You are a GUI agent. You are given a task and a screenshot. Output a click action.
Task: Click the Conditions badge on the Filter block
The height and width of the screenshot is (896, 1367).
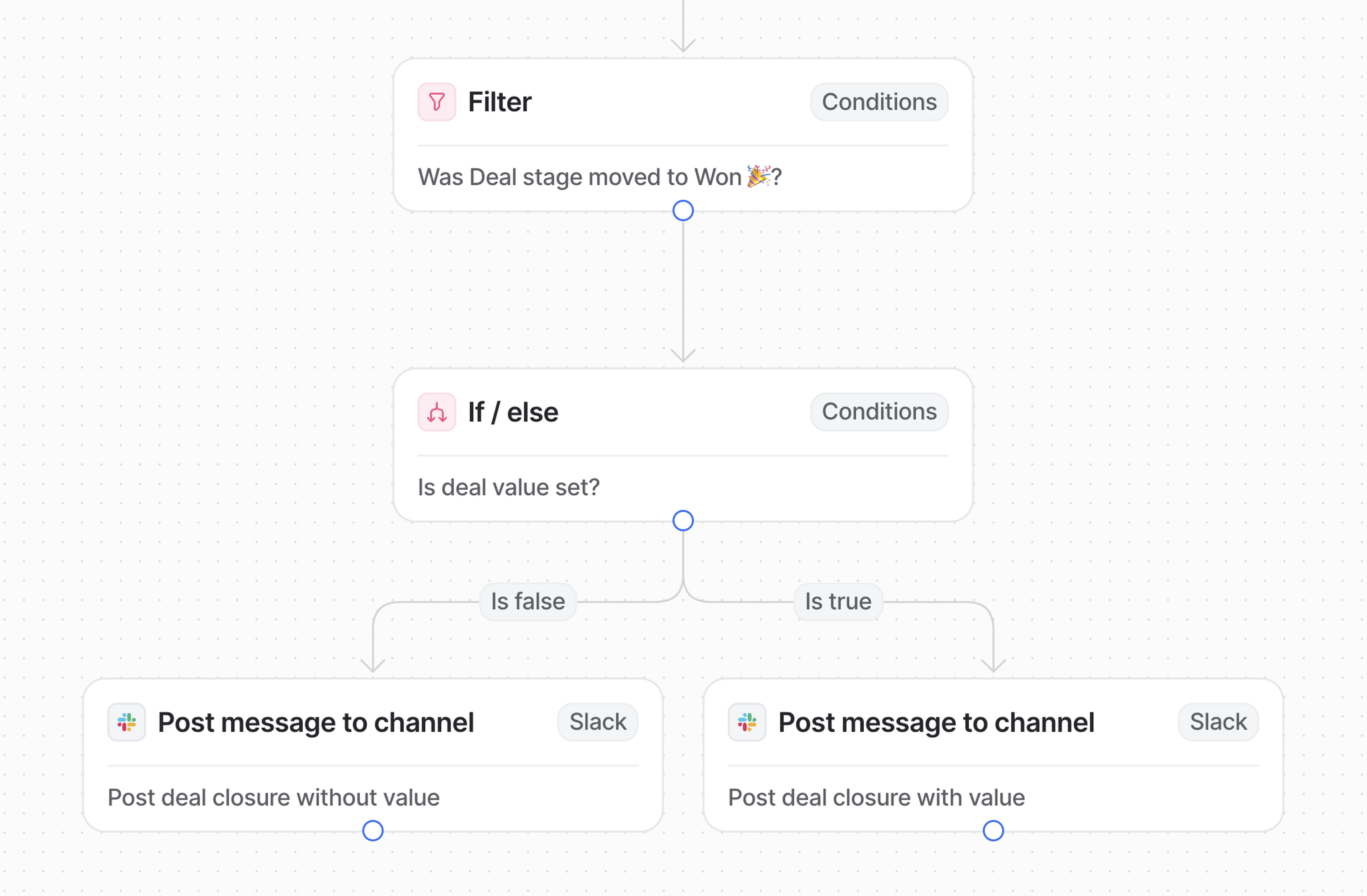[879, 102]
